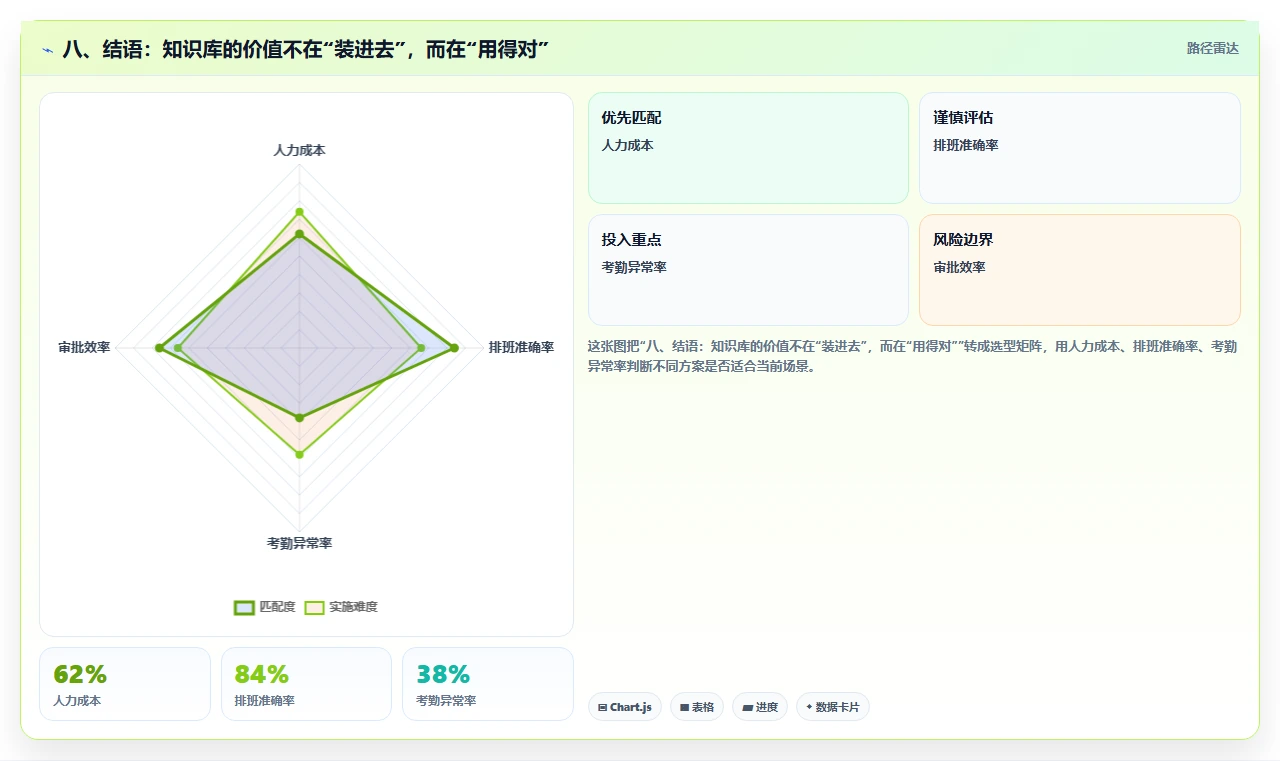Image resolution: width=1280 pixels, height=761 pixels.
Task: Click the 人力成本 radar axis label
Action: click(x=299, y=150)
